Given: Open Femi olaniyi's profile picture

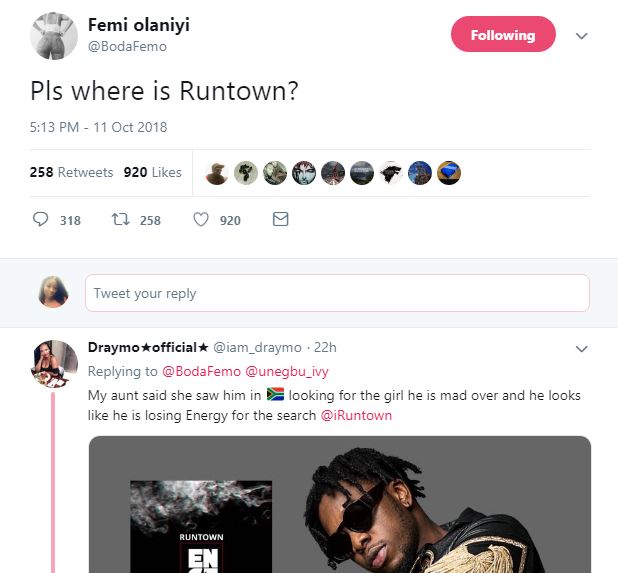Looking at the screenshot, I should tap(55, 36).
